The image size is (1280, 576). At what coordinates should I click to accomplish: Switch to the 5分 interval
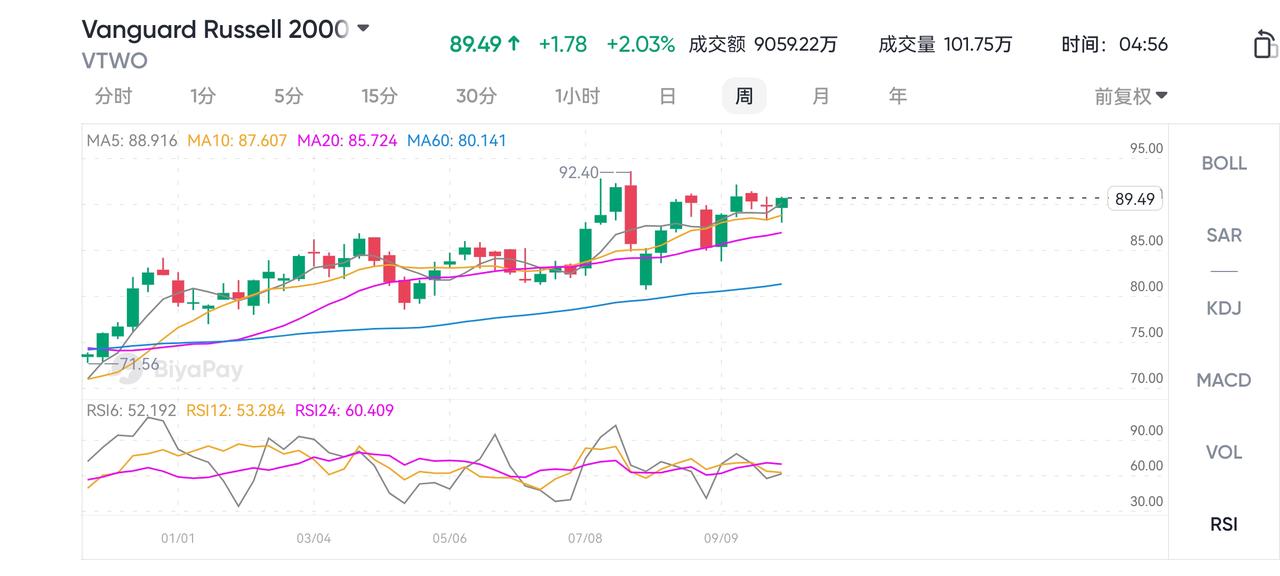coord(288,96)
